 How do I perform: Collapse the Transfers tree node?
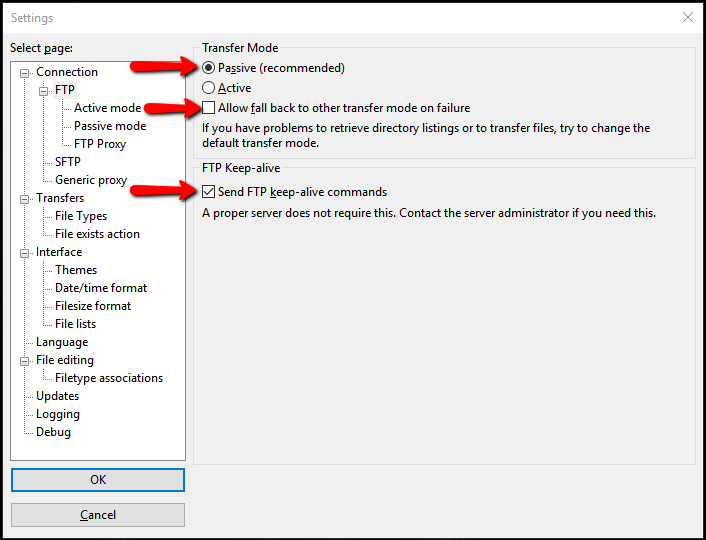26,198
